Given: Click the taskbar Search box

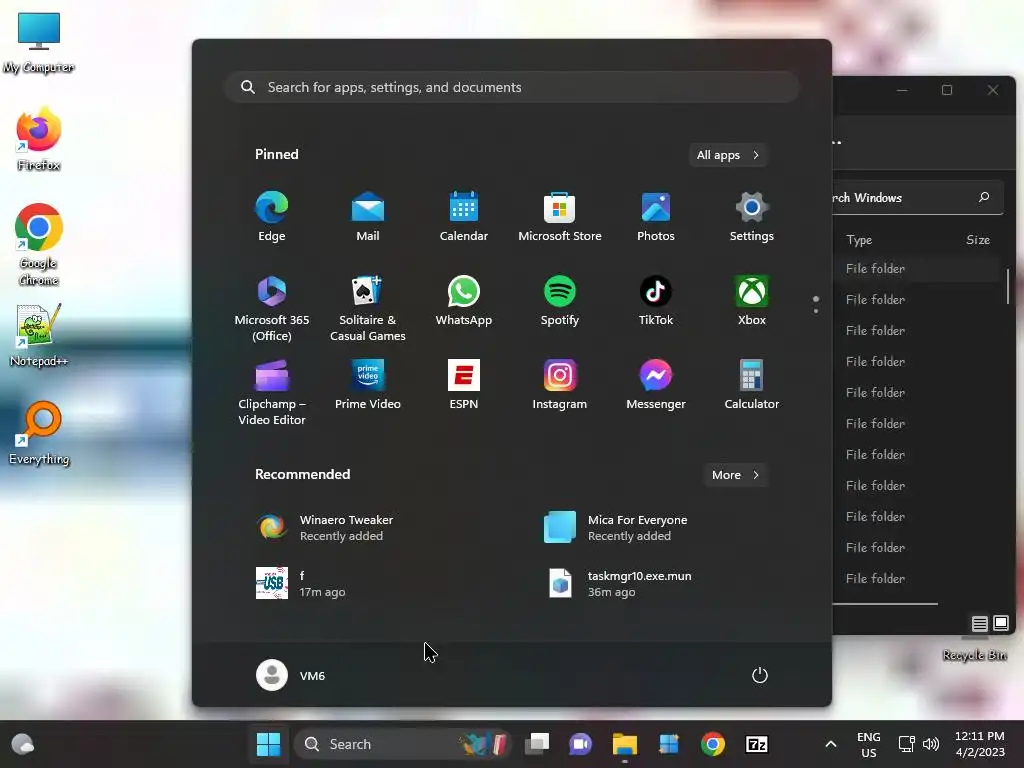Looking at the screenshot, I should 402,744.
